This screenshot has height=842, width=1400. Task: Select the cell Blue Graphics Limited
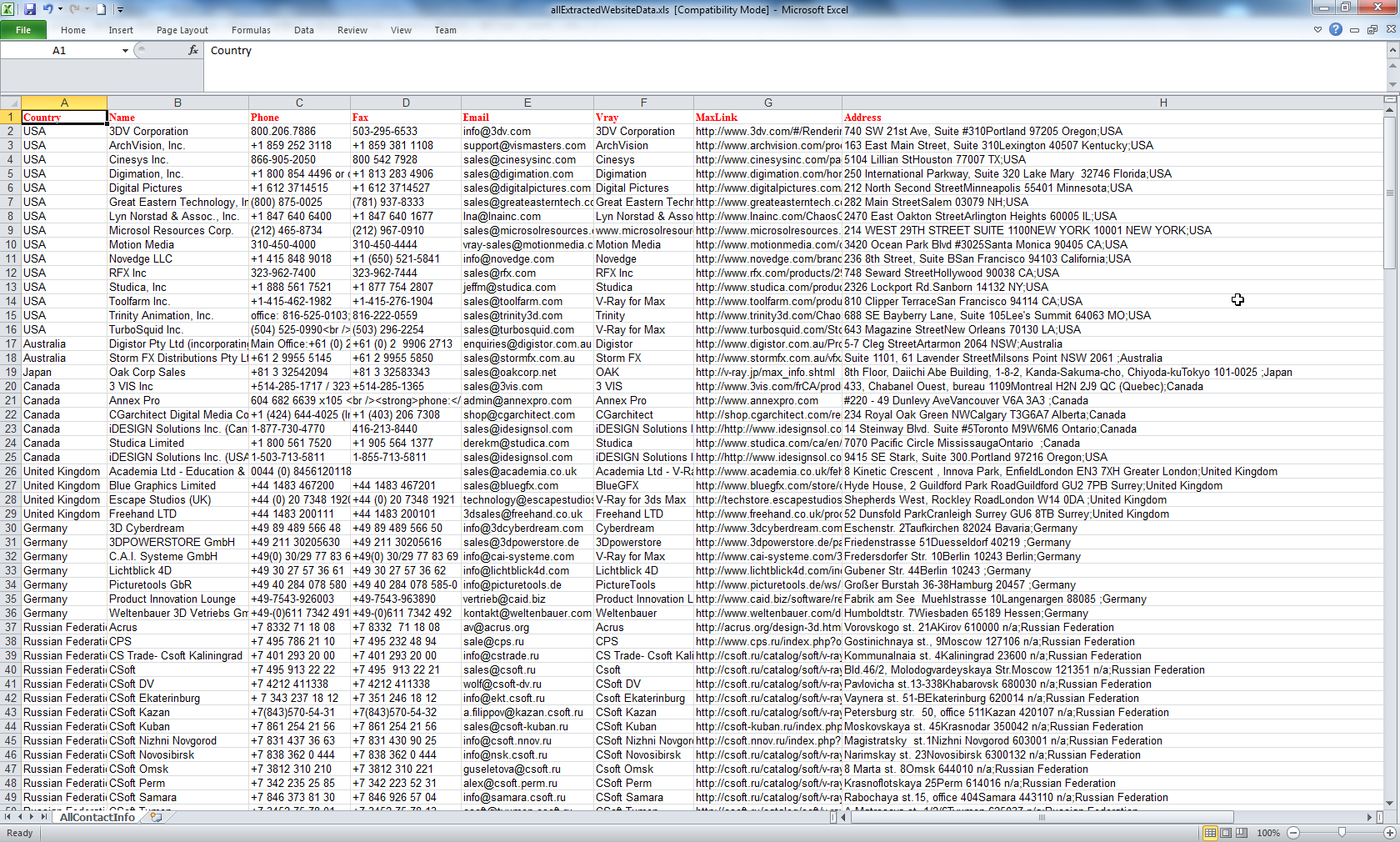click(x=177, y=485)
